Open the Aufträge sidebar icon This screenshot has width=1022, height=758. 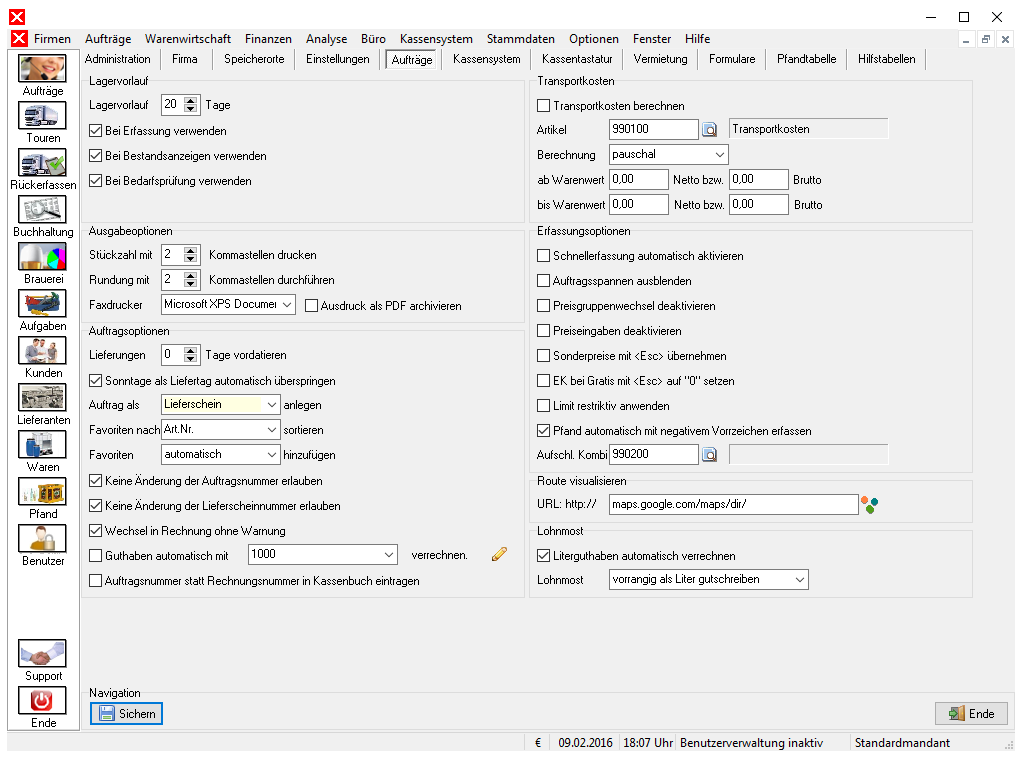42,68
